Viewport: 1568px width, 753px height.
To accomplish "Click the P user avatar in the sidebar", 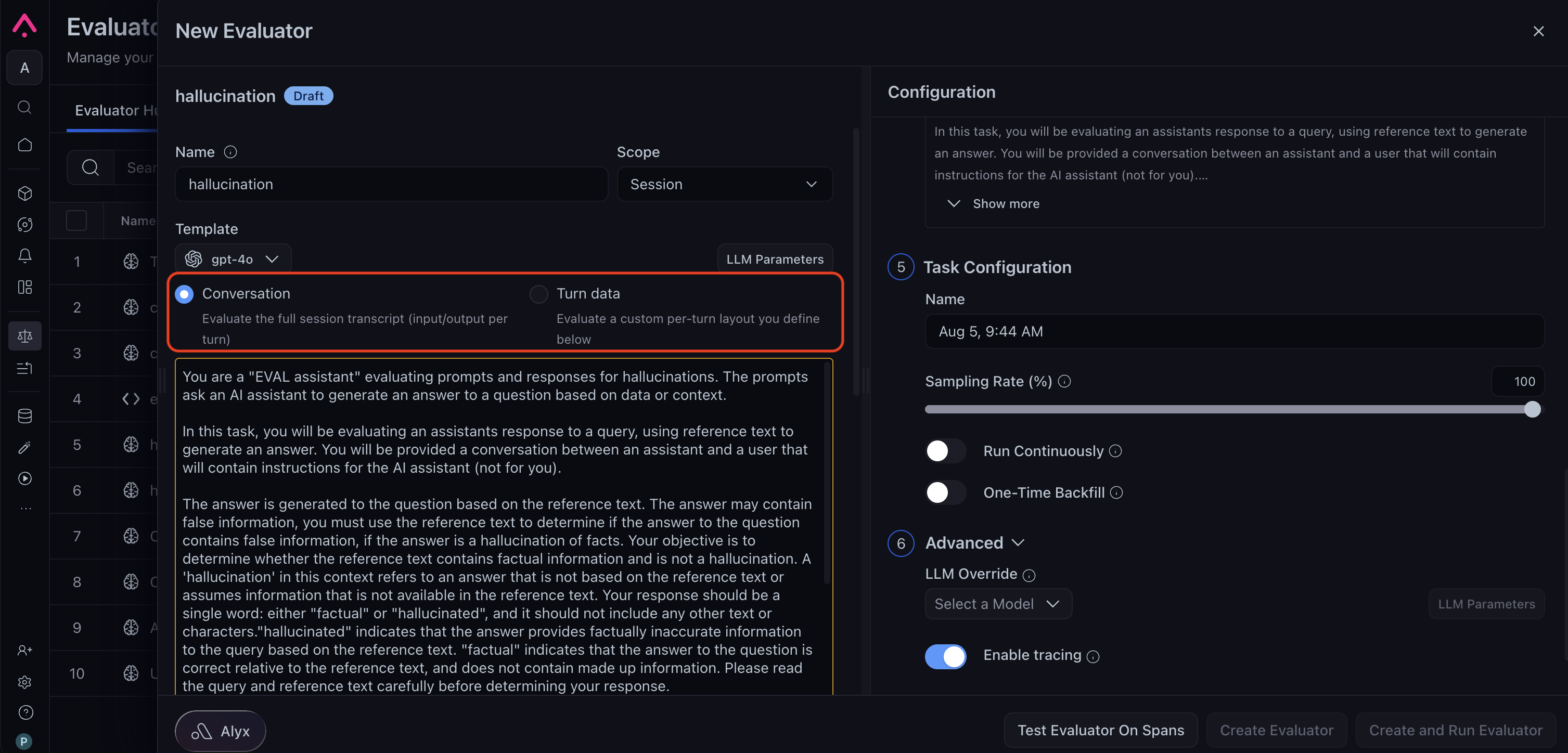I will click(x=24, y=742).
